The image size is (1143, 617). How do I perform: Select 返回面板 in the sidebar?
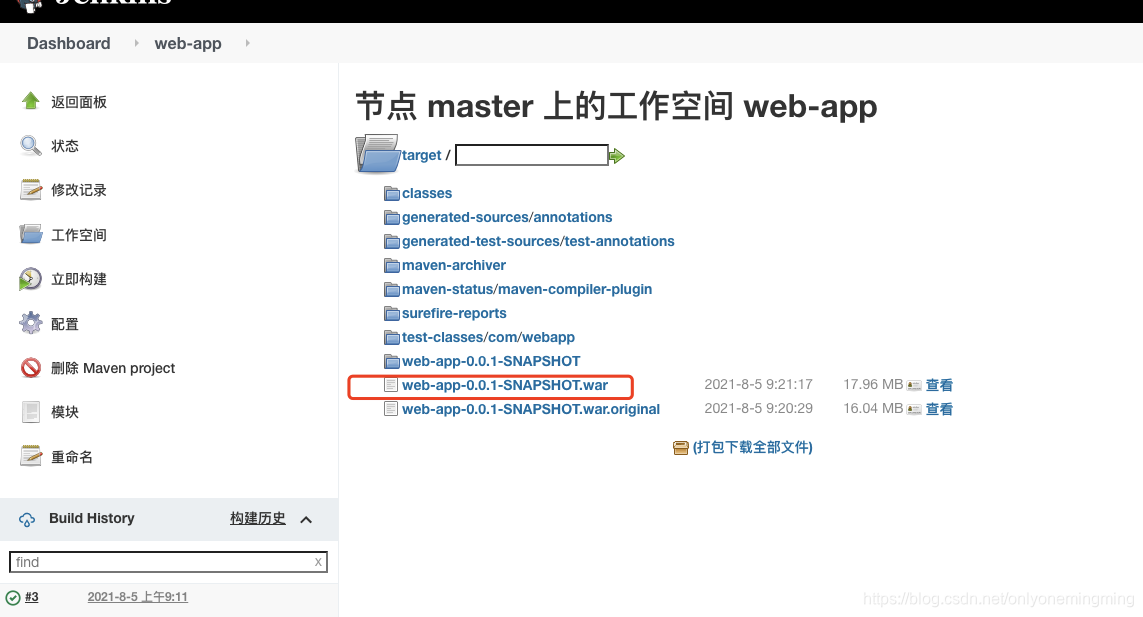[x=79, y=102]
